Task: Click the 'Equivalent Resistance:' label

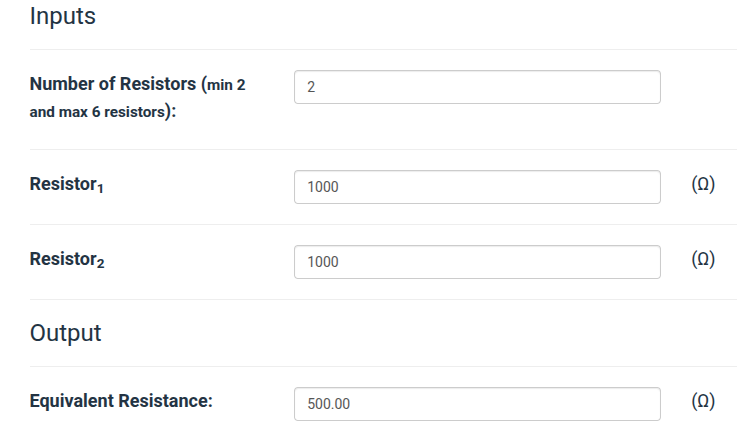Action: pyautogui.click(x=121, y=401)
